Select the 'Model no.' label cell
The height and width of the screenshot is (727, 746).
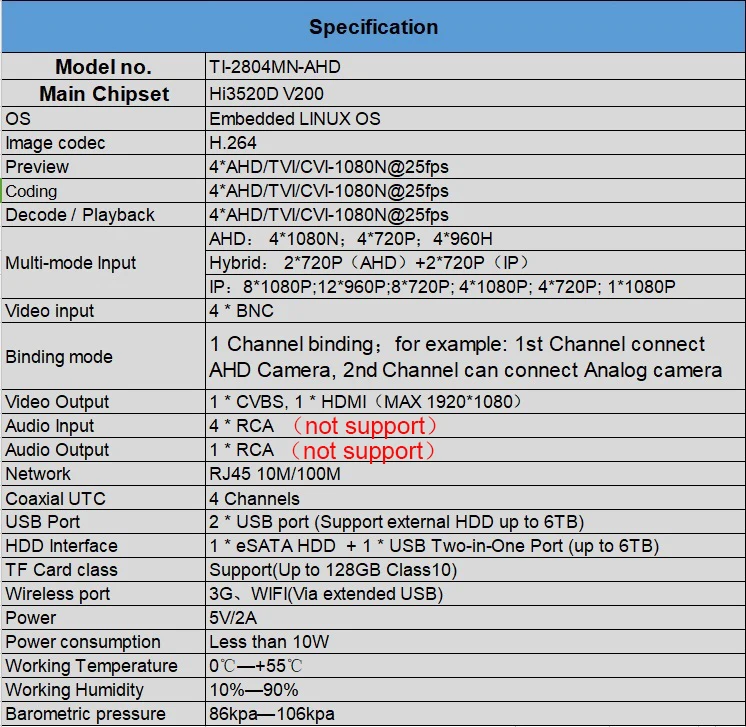[x=104, y=67]
